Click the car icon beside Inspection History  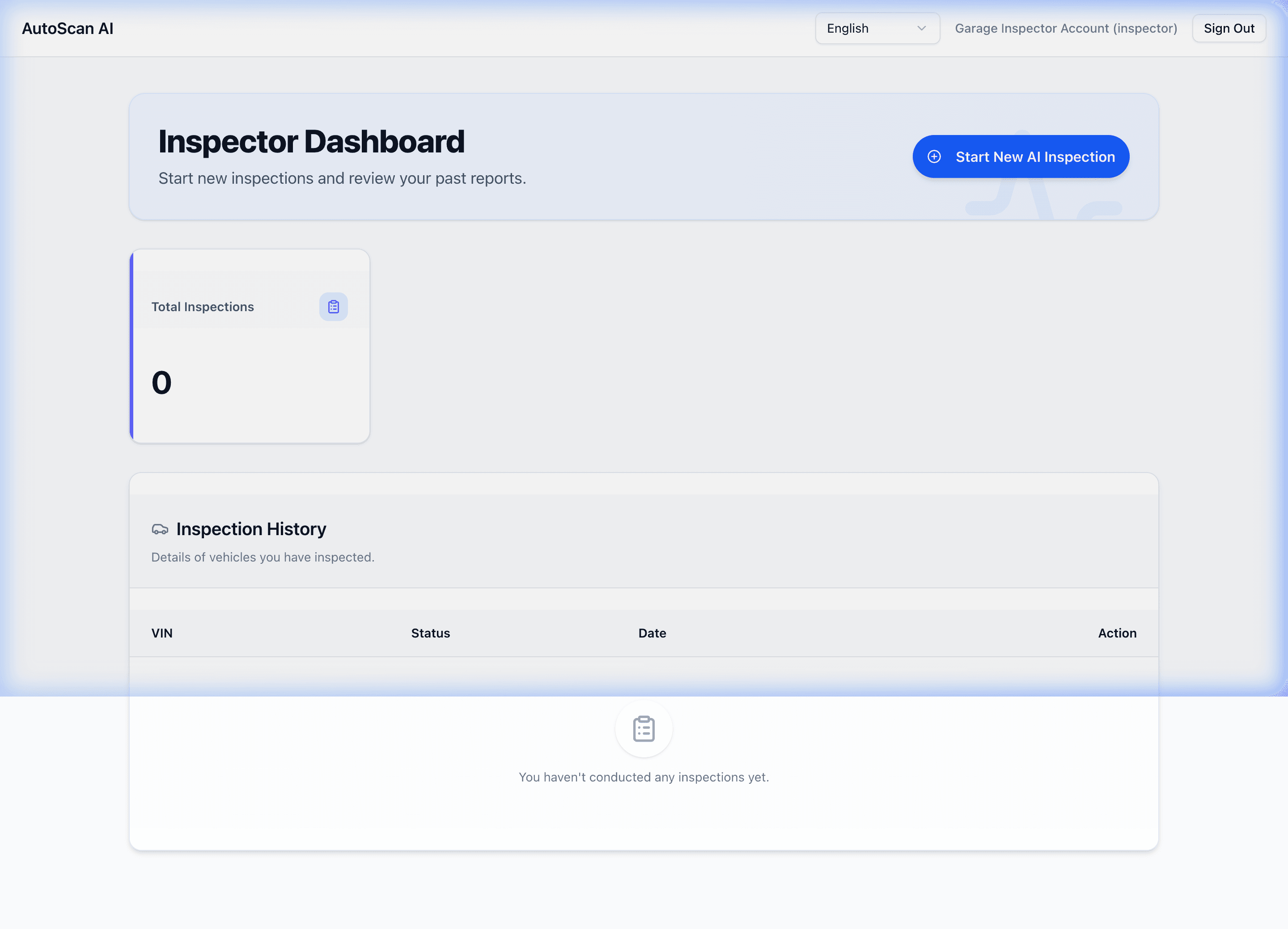point(161,529)
